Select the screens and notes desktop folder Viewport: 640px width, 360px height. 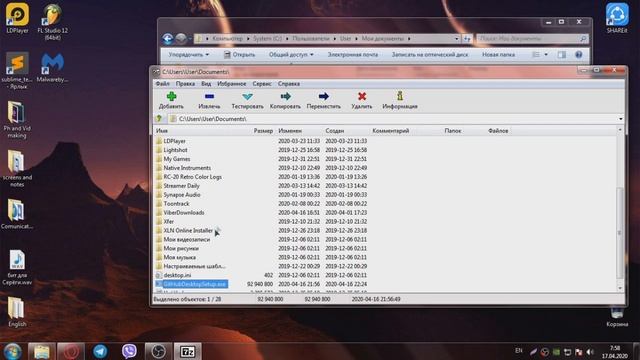[17, 169]
